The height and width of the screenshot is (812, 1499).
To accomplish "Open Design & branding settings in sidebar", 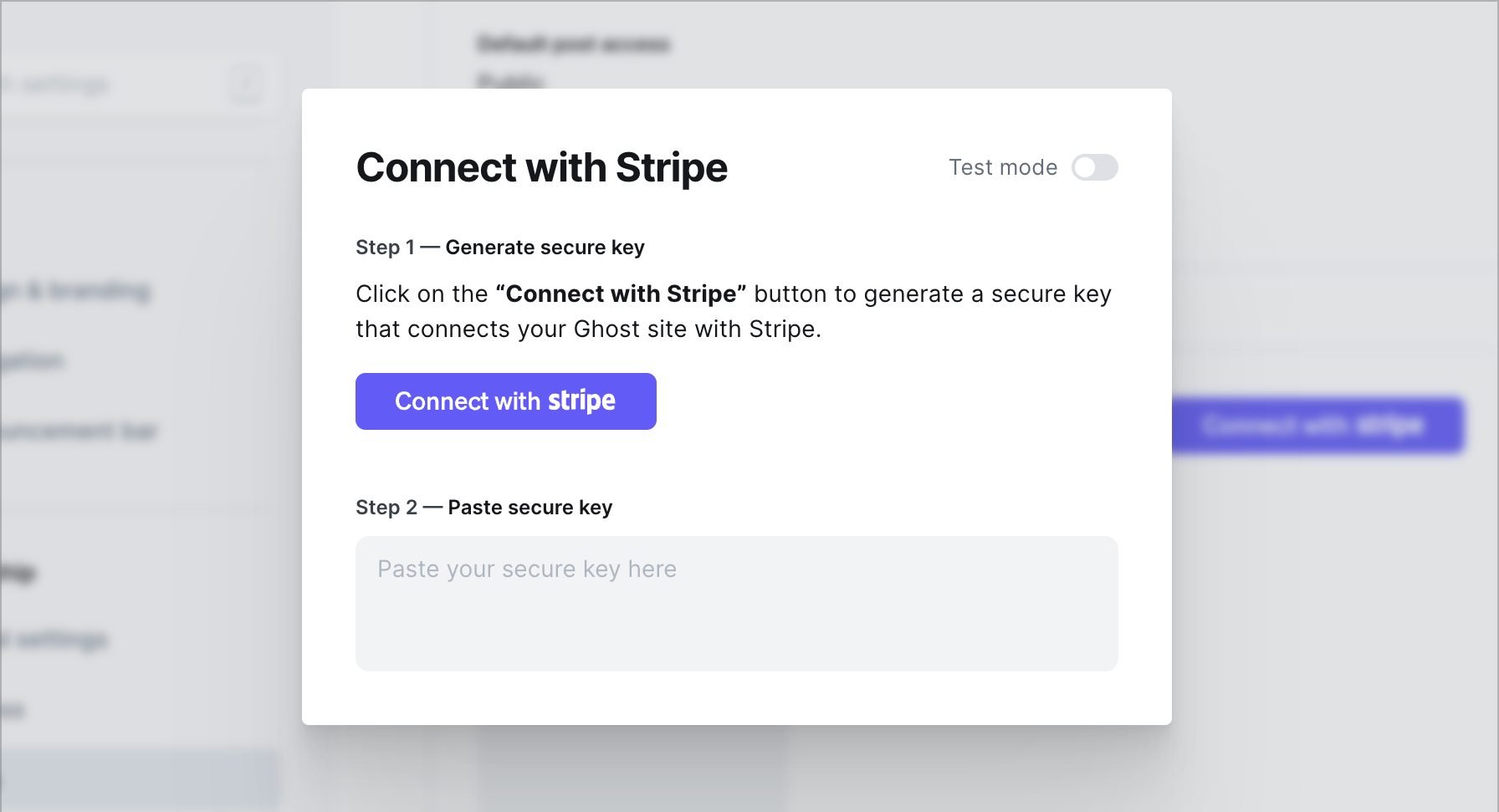I will 75,291.
